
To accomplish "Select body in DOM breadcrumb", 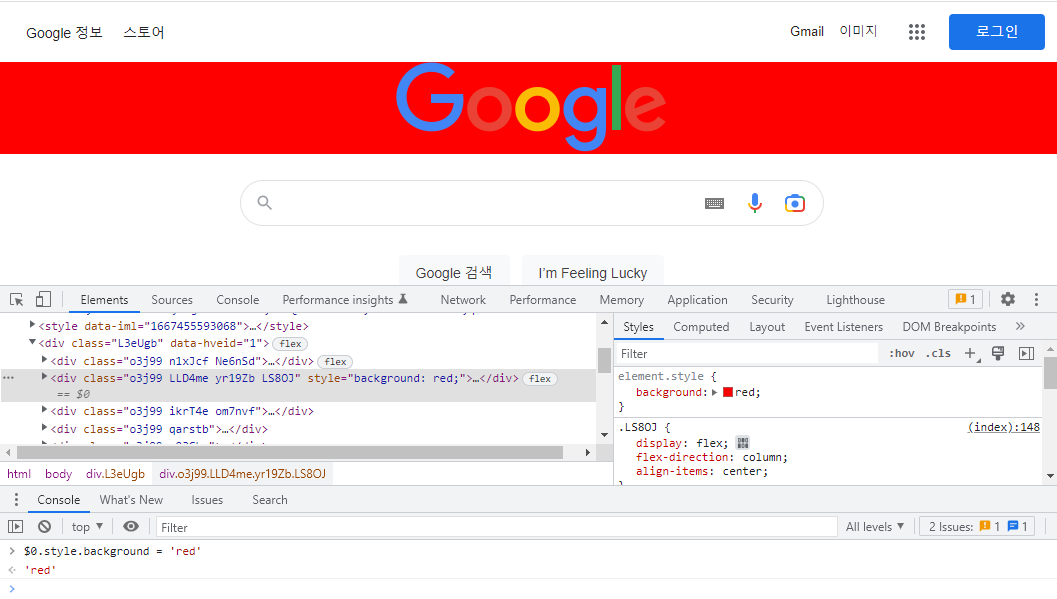I will click(59, 474).
